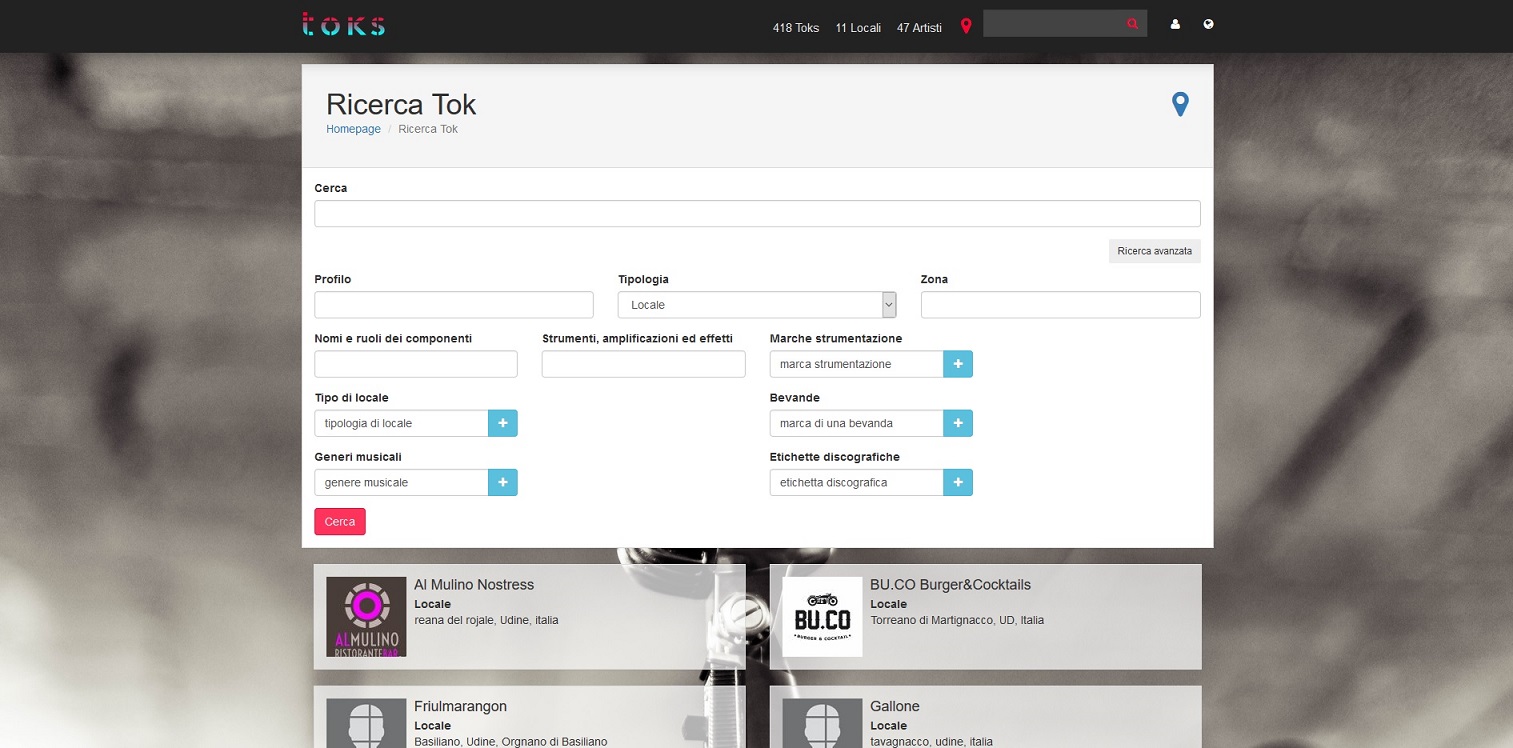Click the toks logo in header

click(x=343, y=25)
